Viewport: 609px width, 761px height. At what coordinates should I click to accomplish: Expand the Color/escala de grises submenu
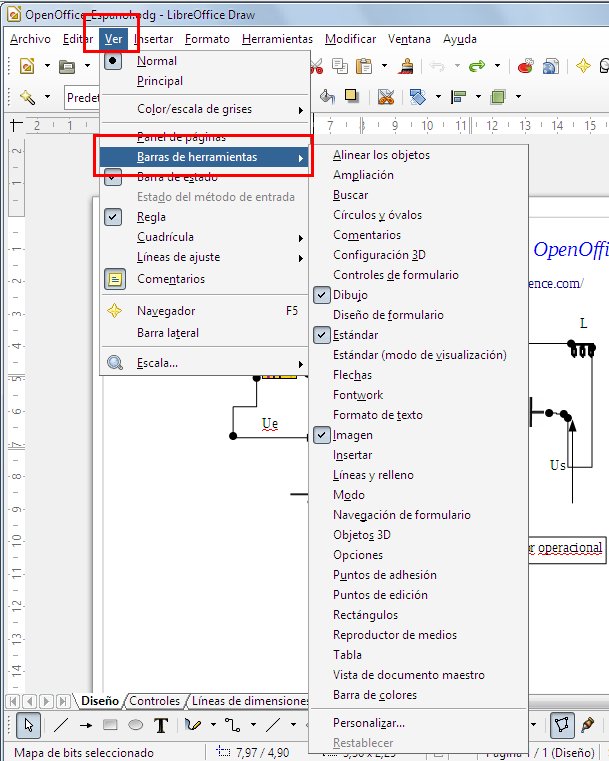pos(204,109)
